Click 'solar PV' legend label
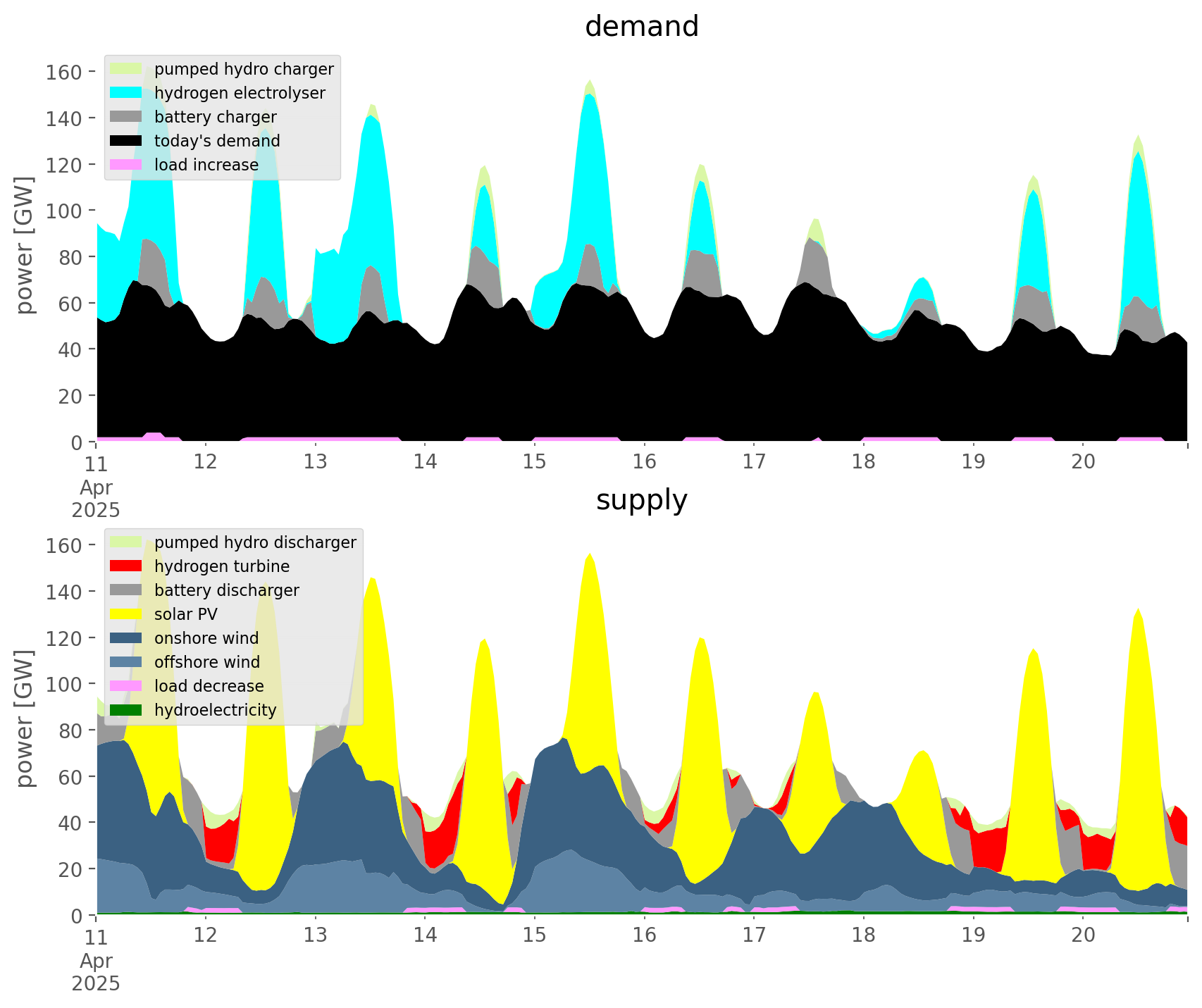This screenshot has height=1008, width=1202. point(186,614)
